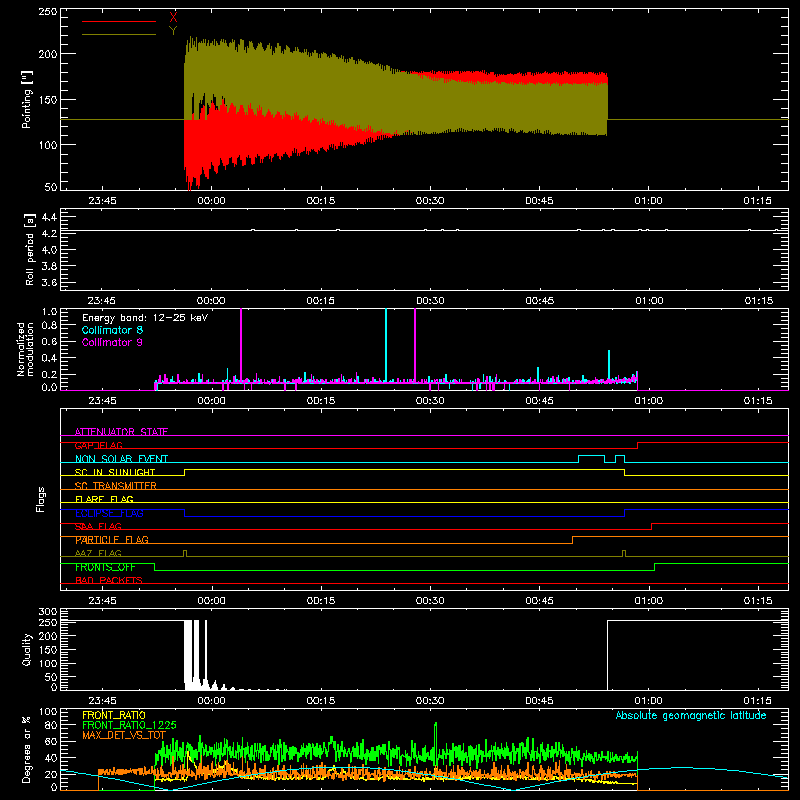Click the 23:45 time label under Pointing plot

tap(102, 201)
